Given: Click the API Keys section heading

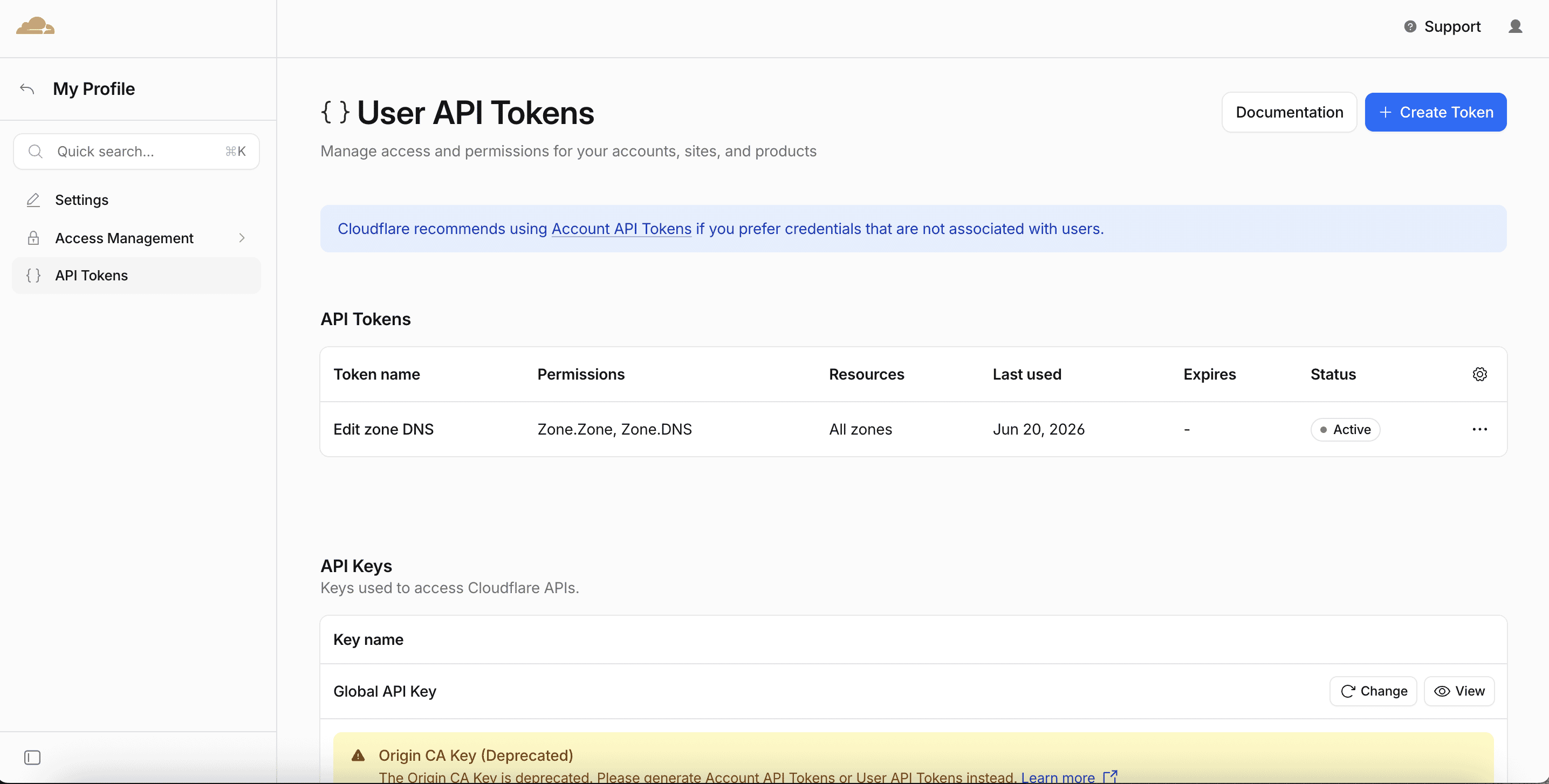Looking at the screenshot, I should 356,566.
